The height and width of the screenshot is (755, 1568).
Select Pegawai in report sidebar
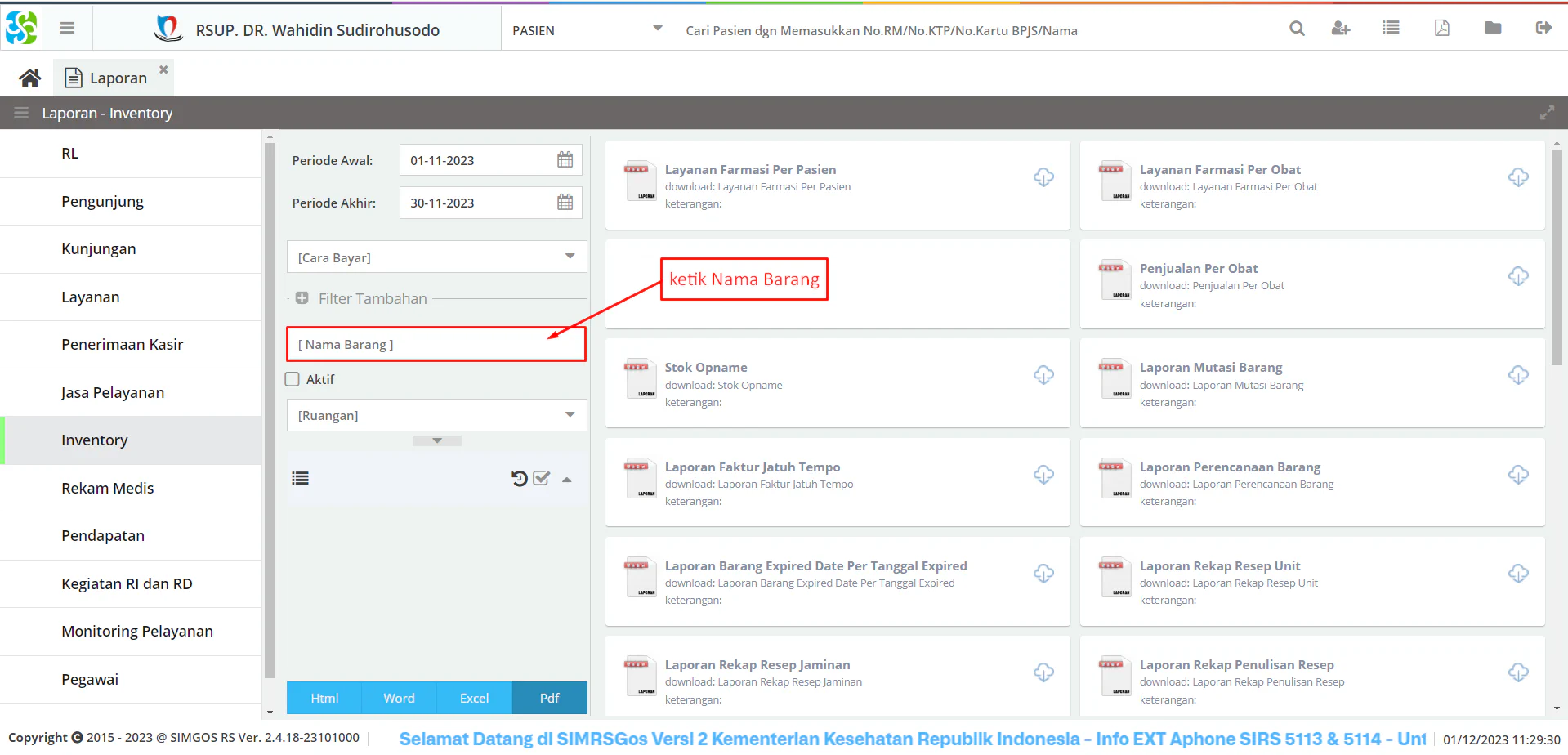pyautogui.click(x=131, y=680)
